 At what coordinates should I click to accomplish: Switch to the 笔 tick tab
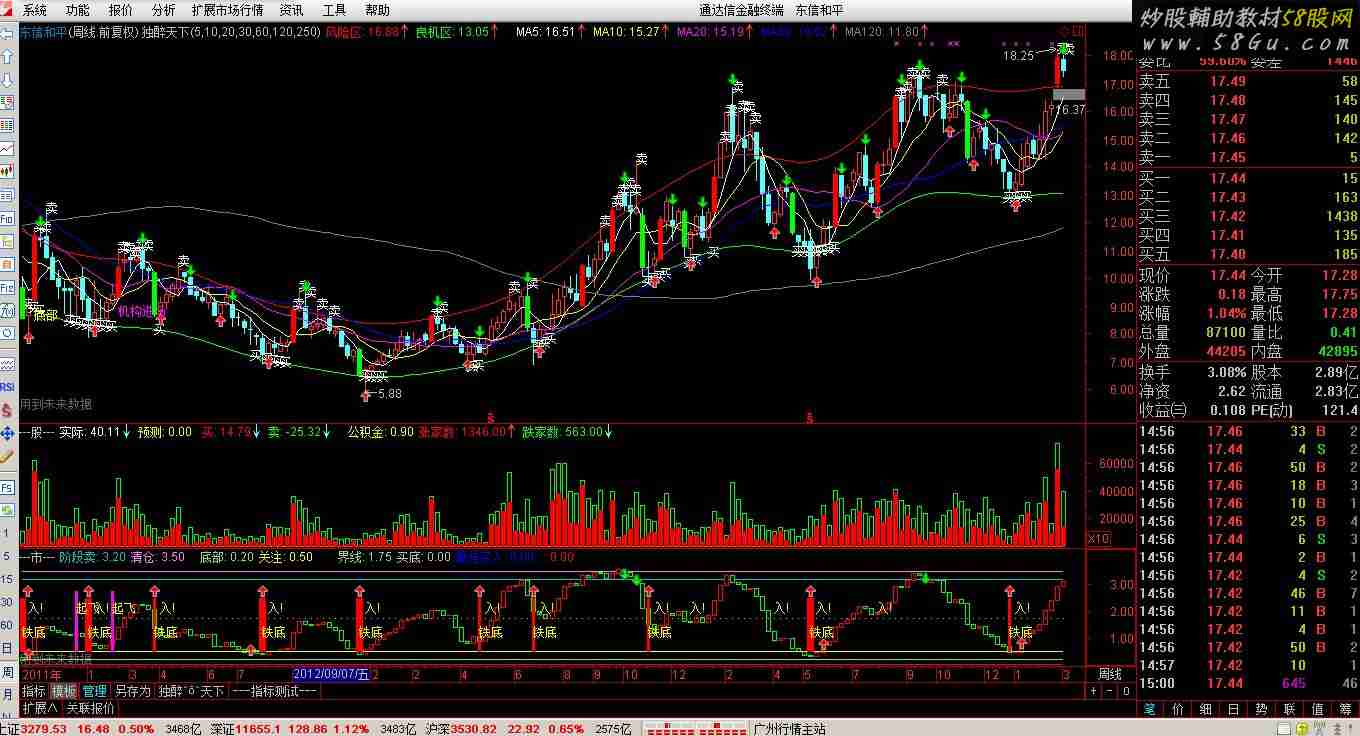coord(1150,709)
